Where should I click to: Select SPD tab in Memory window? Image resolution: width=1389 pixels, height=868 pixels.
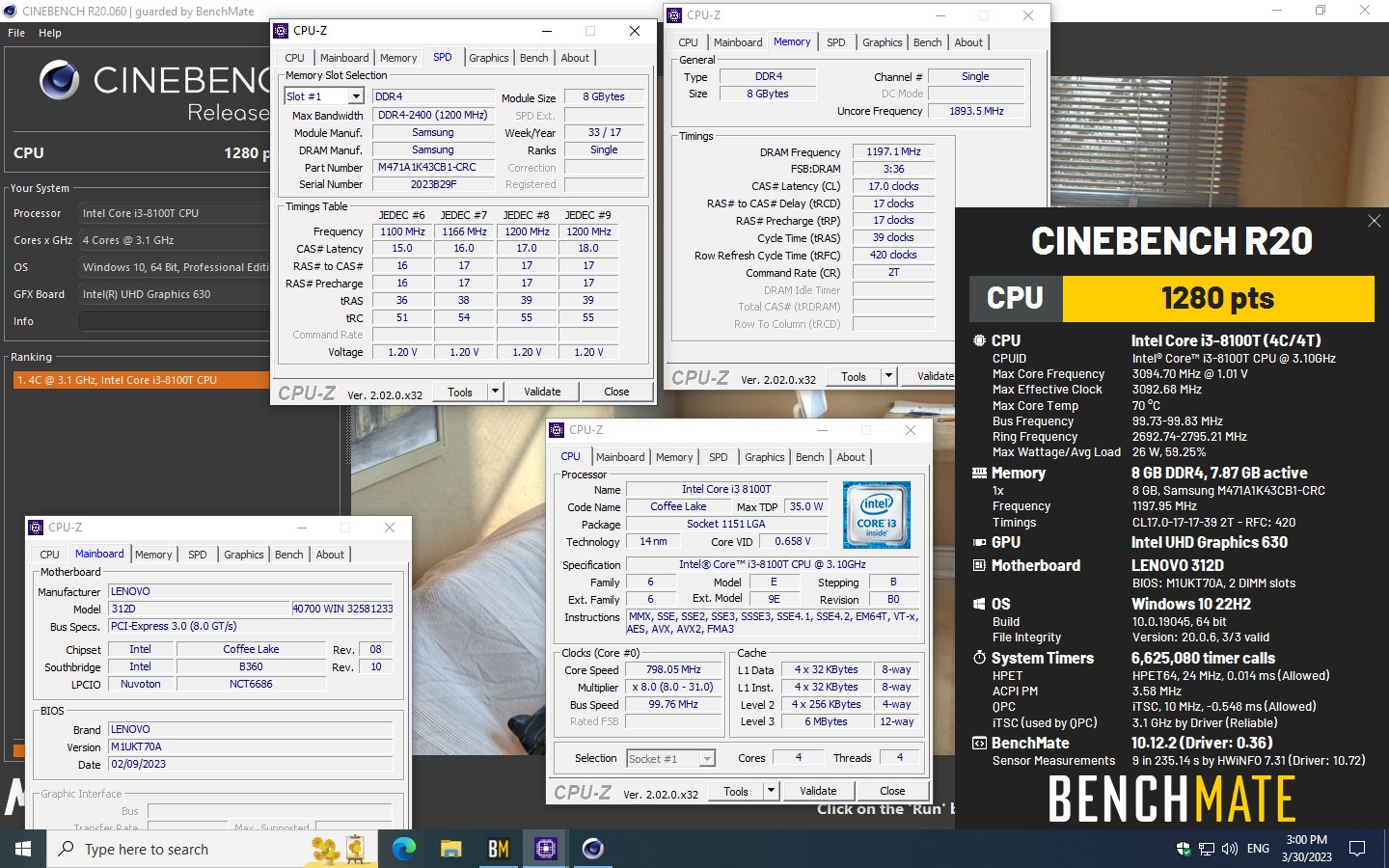(836, 42)
